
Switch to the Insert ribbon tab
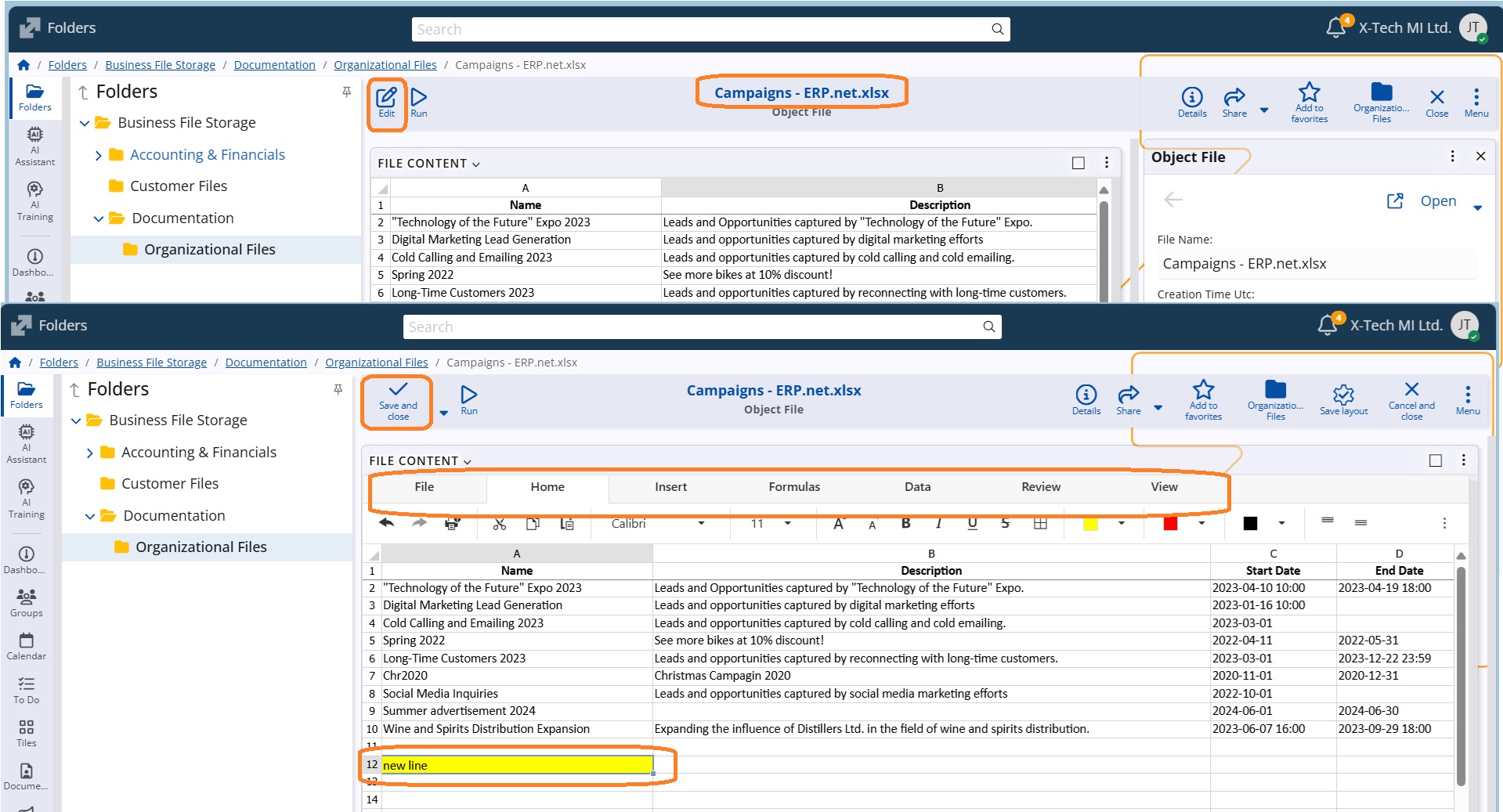click(671, 487)
